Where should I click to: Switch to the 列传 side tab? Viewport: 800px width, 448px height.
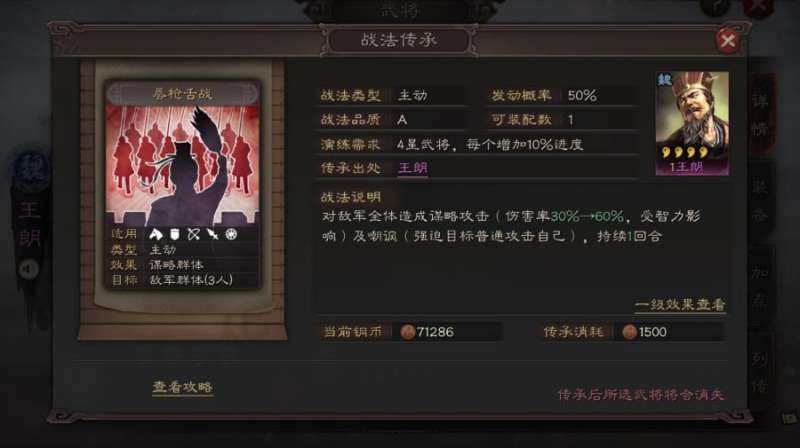click(x=760, y=372)
